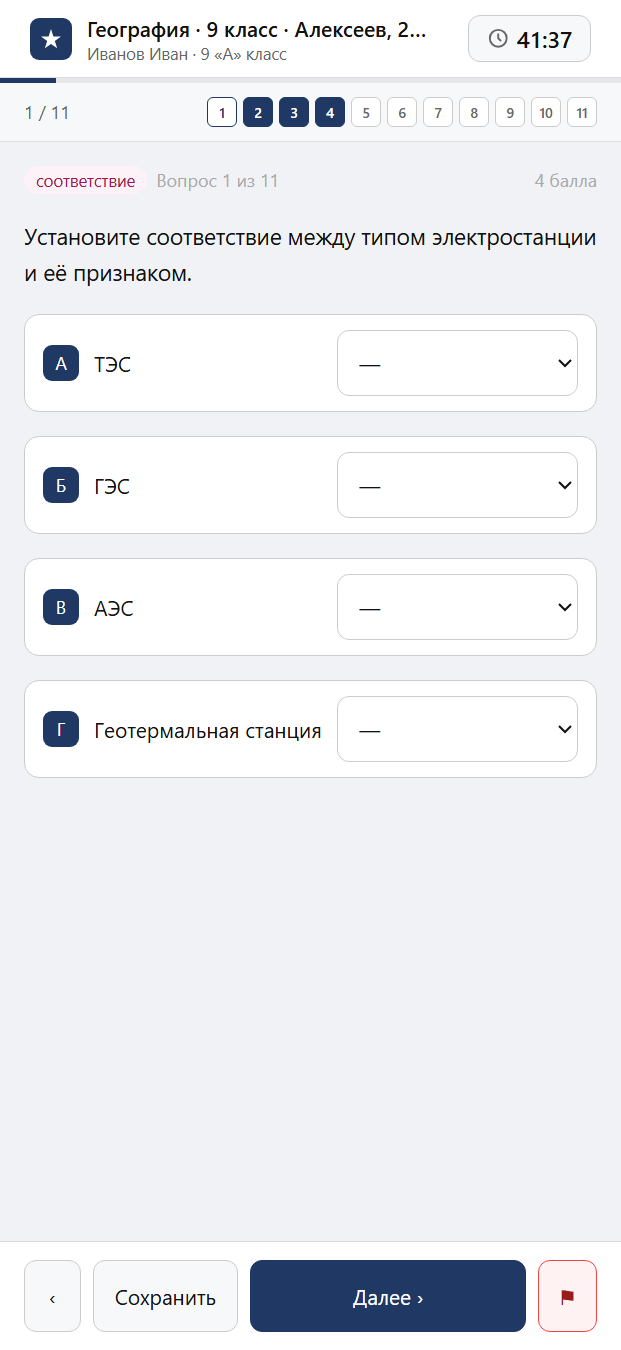The width and height of the screenshot is (621, 1350).
Task: Click the star logo icon in header
Action: [51, 39]
